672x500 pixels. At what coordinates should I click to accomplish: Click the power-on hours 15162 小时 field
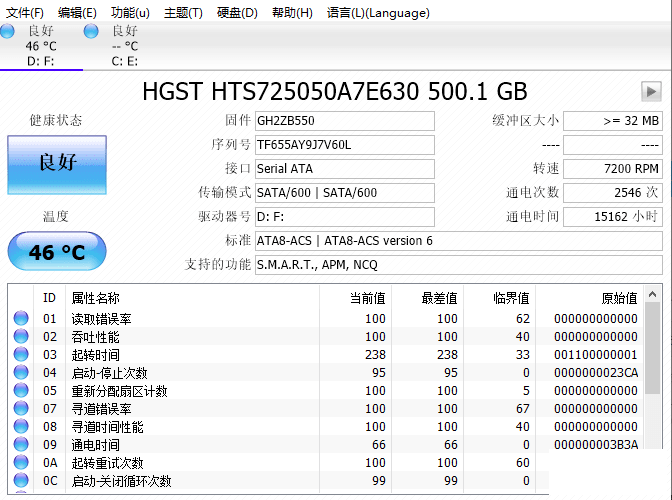pos(613,217)
